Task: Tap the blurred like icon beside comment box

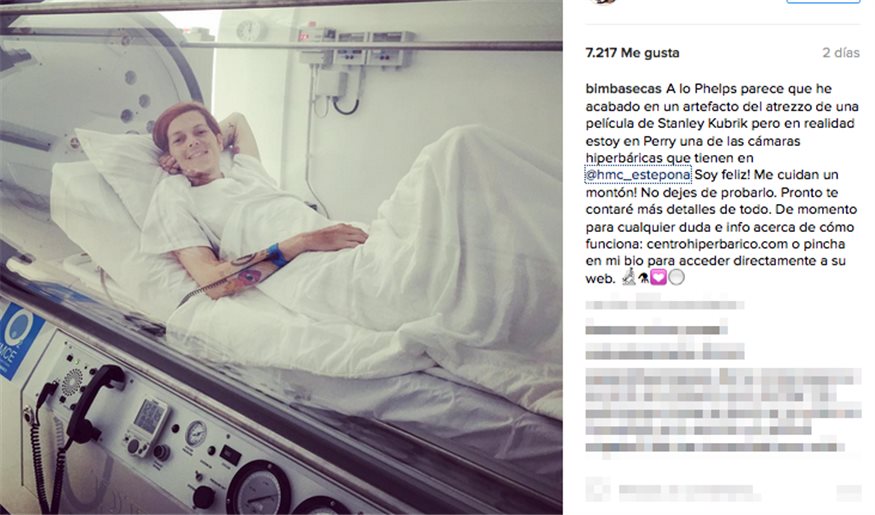Action: tap(598, 491)
